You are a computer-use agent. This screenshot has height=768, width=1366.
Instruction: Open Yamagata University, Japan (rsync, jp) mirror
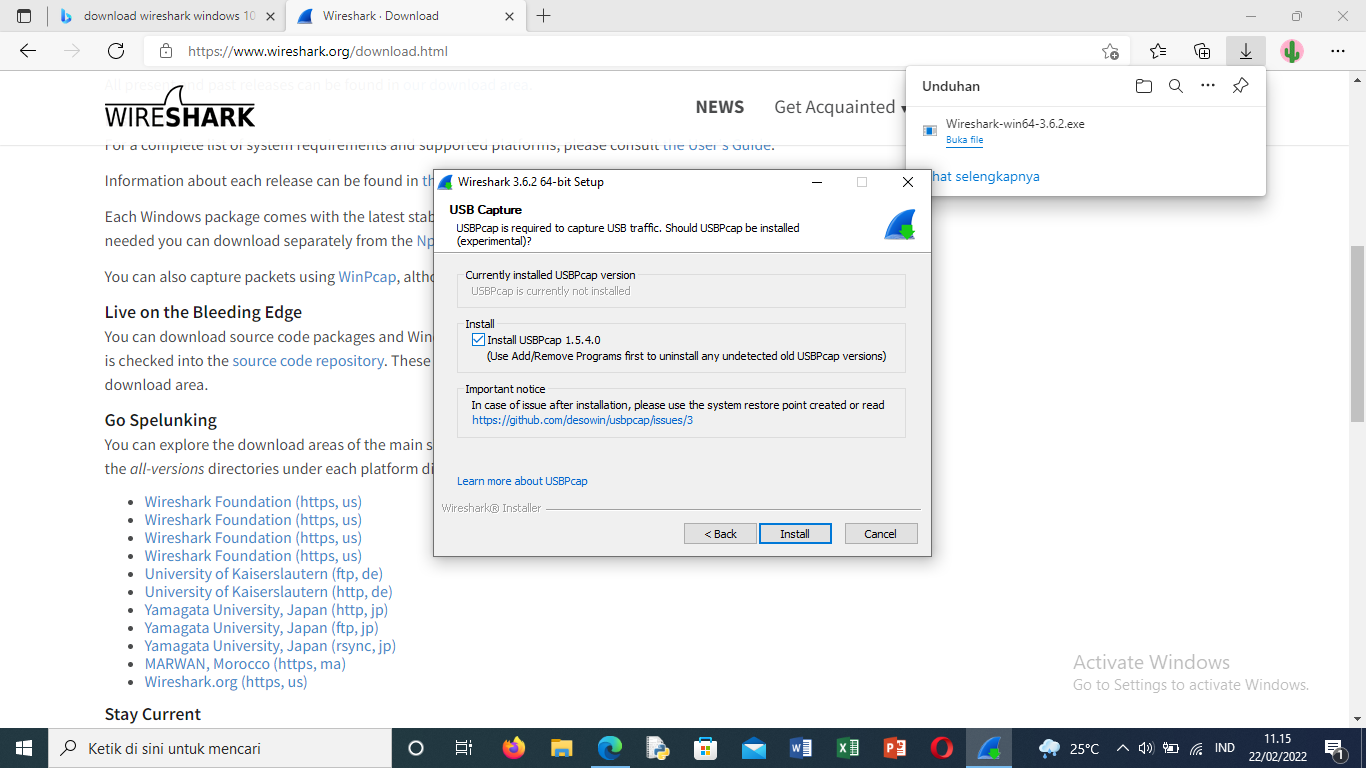[270, 646]
